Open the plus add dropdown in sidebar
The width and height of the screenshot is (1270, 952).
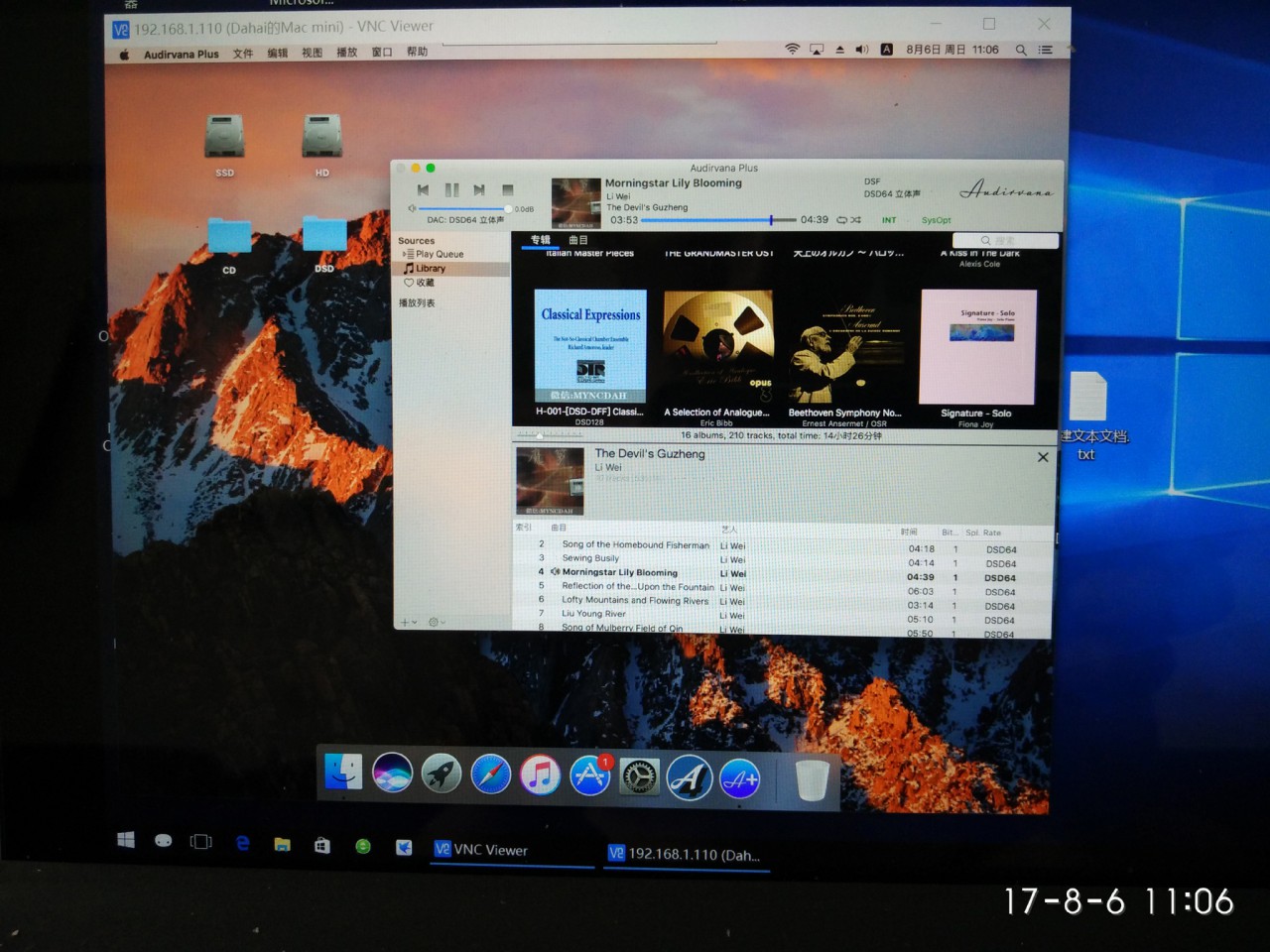[x=408, y=622]
